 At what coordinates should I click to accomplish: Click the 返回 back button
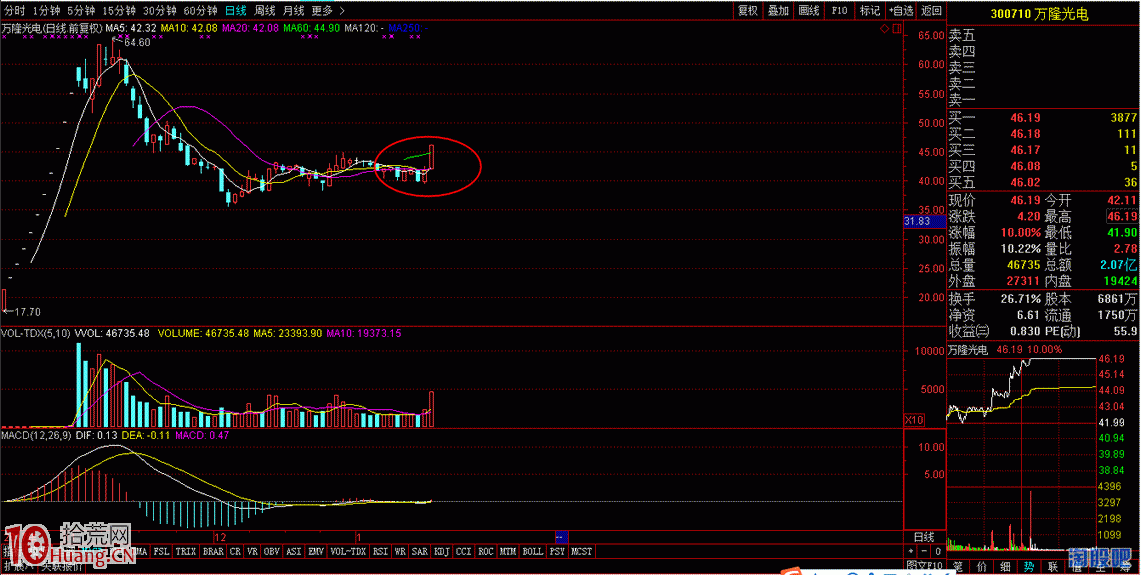coord(931,10)
